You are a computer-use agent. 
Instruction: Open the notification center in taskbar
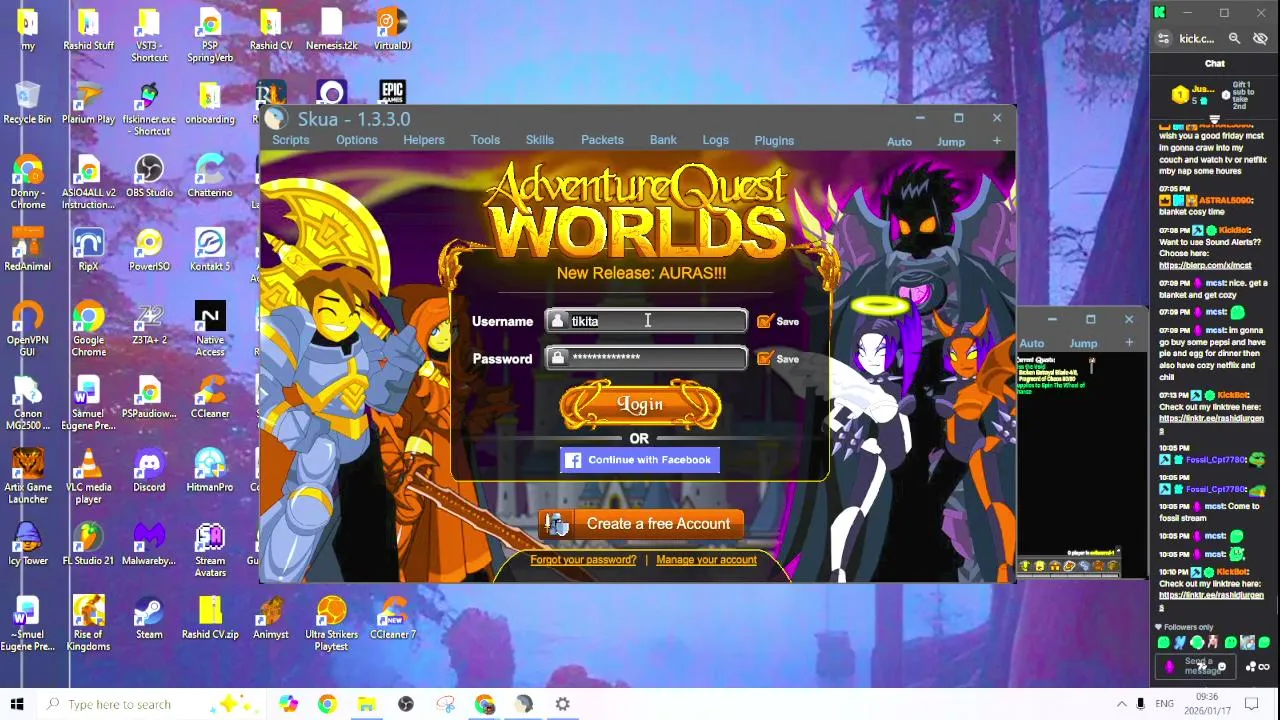tap(1251, 704)
